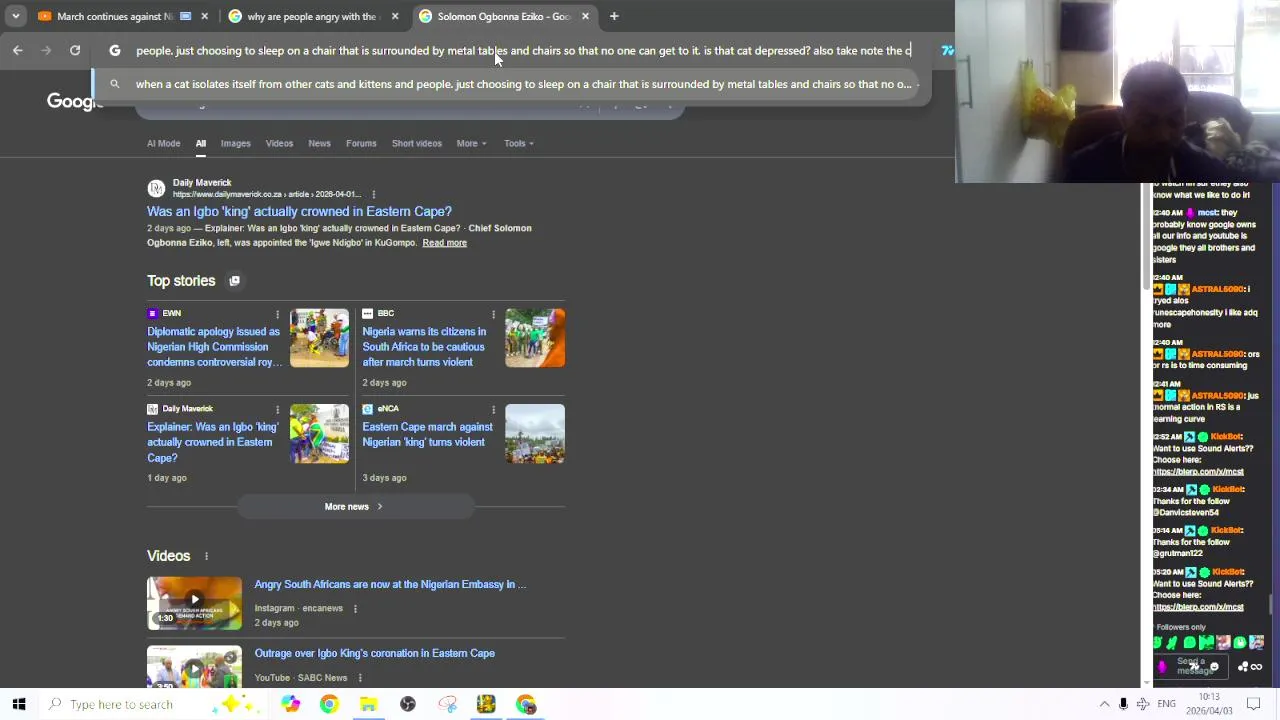The height and width of the screenshot is (720, 1280).
Task: Open Google Chrome from the taskbar
Action: tap(329, 704)
